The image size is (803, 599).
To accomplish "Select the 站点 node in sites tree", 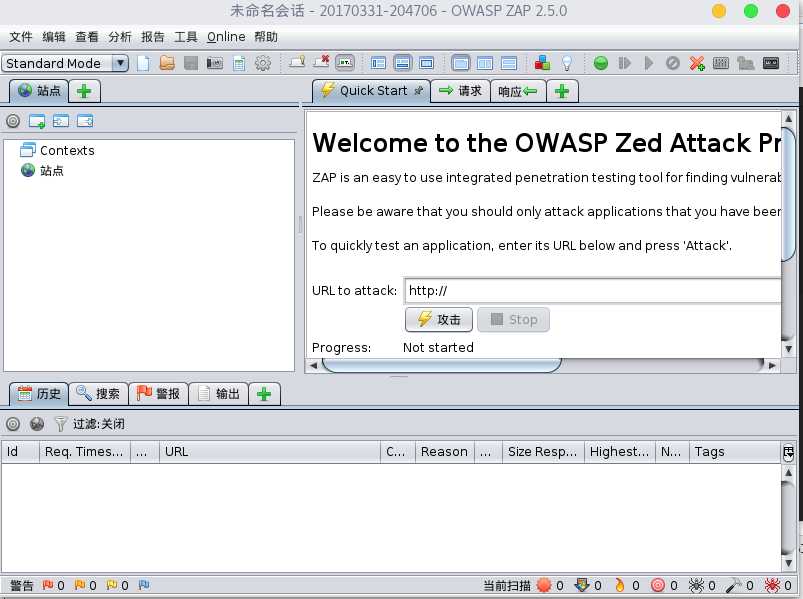I will tap(42, 170).
